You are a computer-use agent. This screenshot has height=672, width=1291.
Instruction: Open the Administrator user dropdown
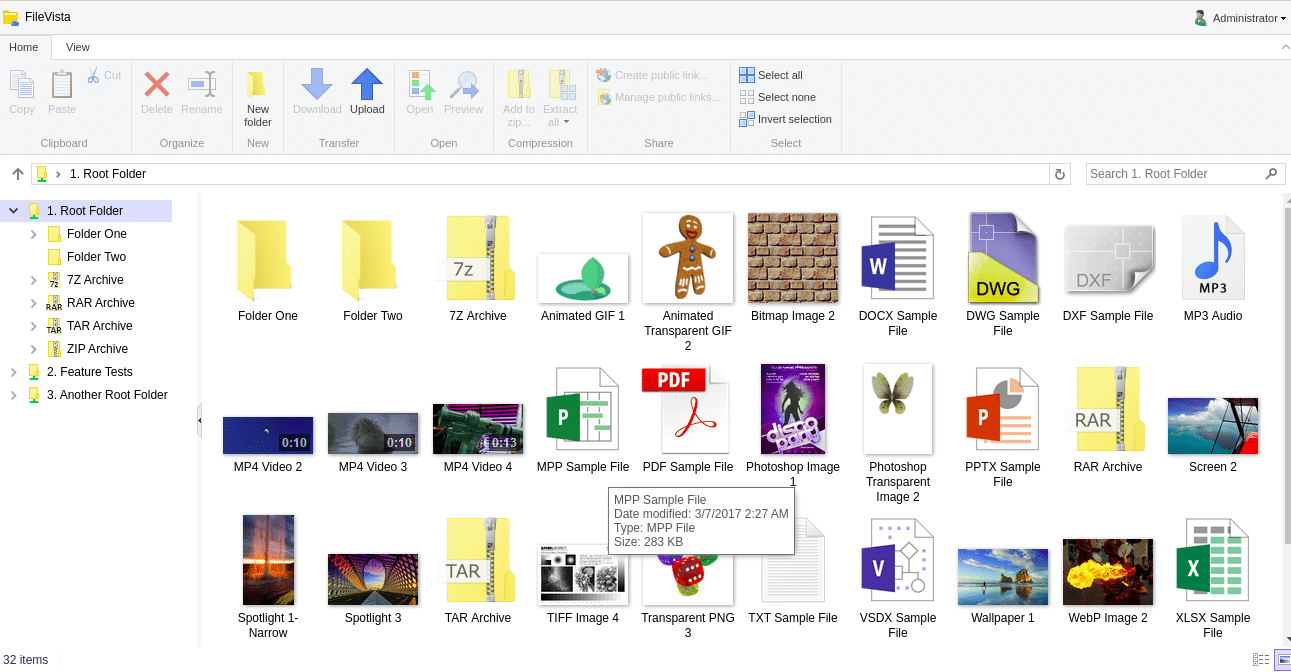coord(1240,18)
